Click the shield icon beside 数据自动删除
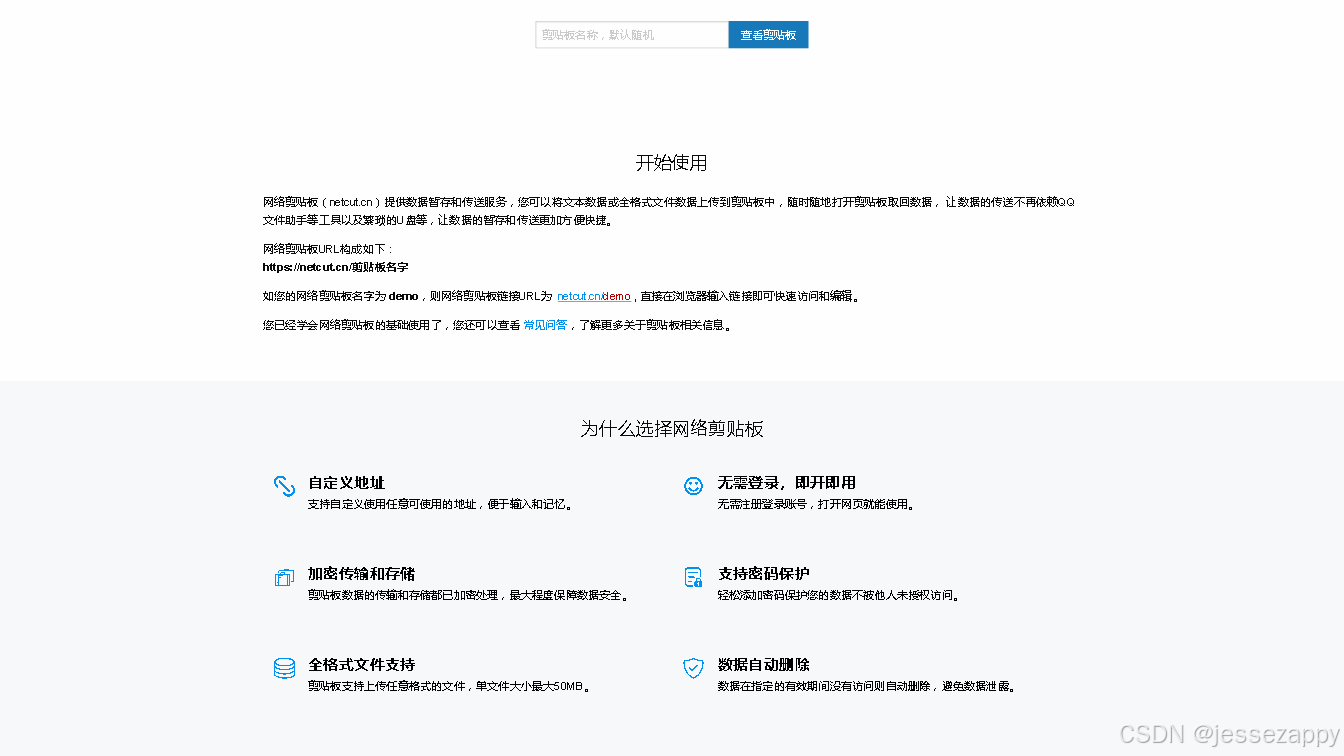The height and width of the screenshot is (756, 1344). click(693, 668)
